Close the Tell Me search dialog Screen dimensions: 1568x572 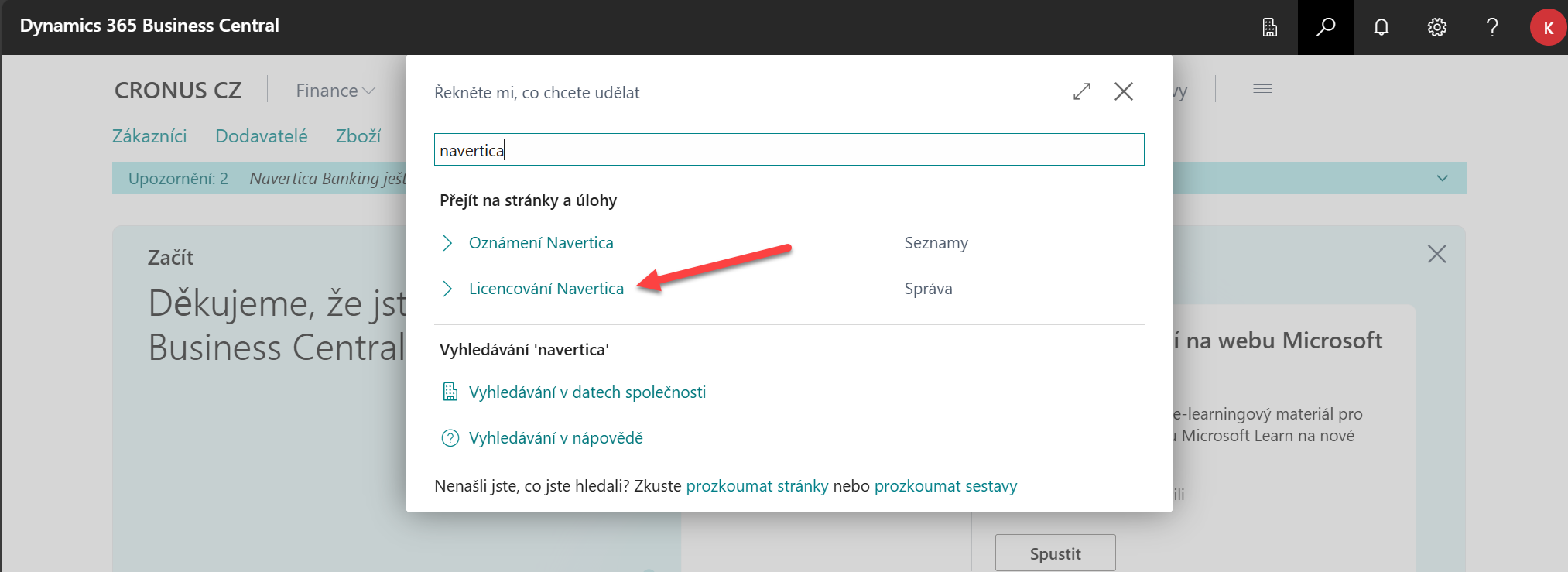pos(1124,91)
